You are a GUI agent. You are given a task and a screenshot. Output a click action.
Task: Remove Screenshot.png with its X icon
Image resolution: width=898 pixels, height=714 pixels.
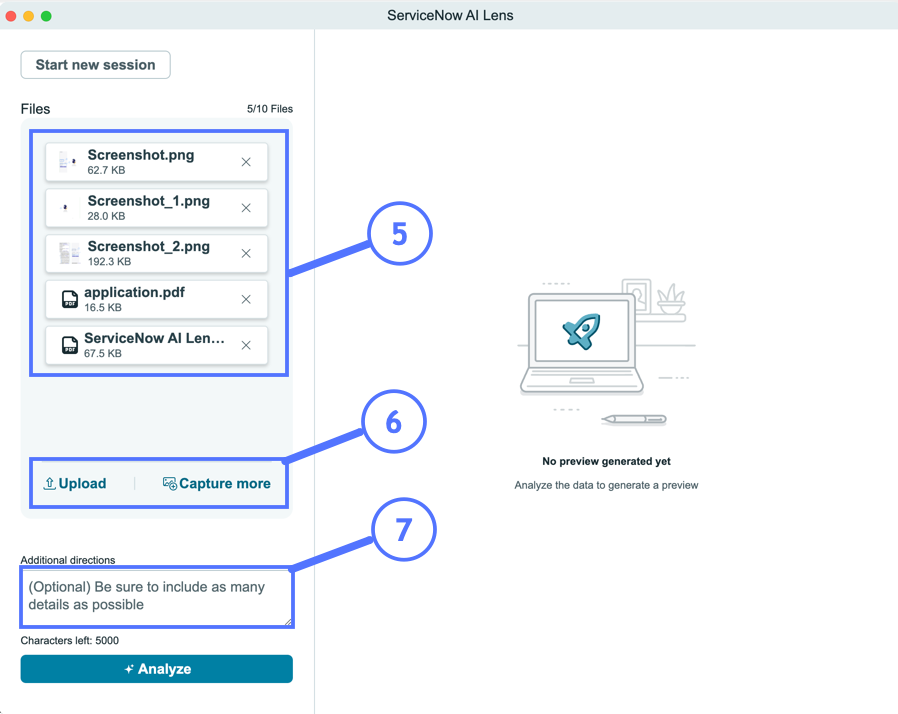click(x=246, y=162)
